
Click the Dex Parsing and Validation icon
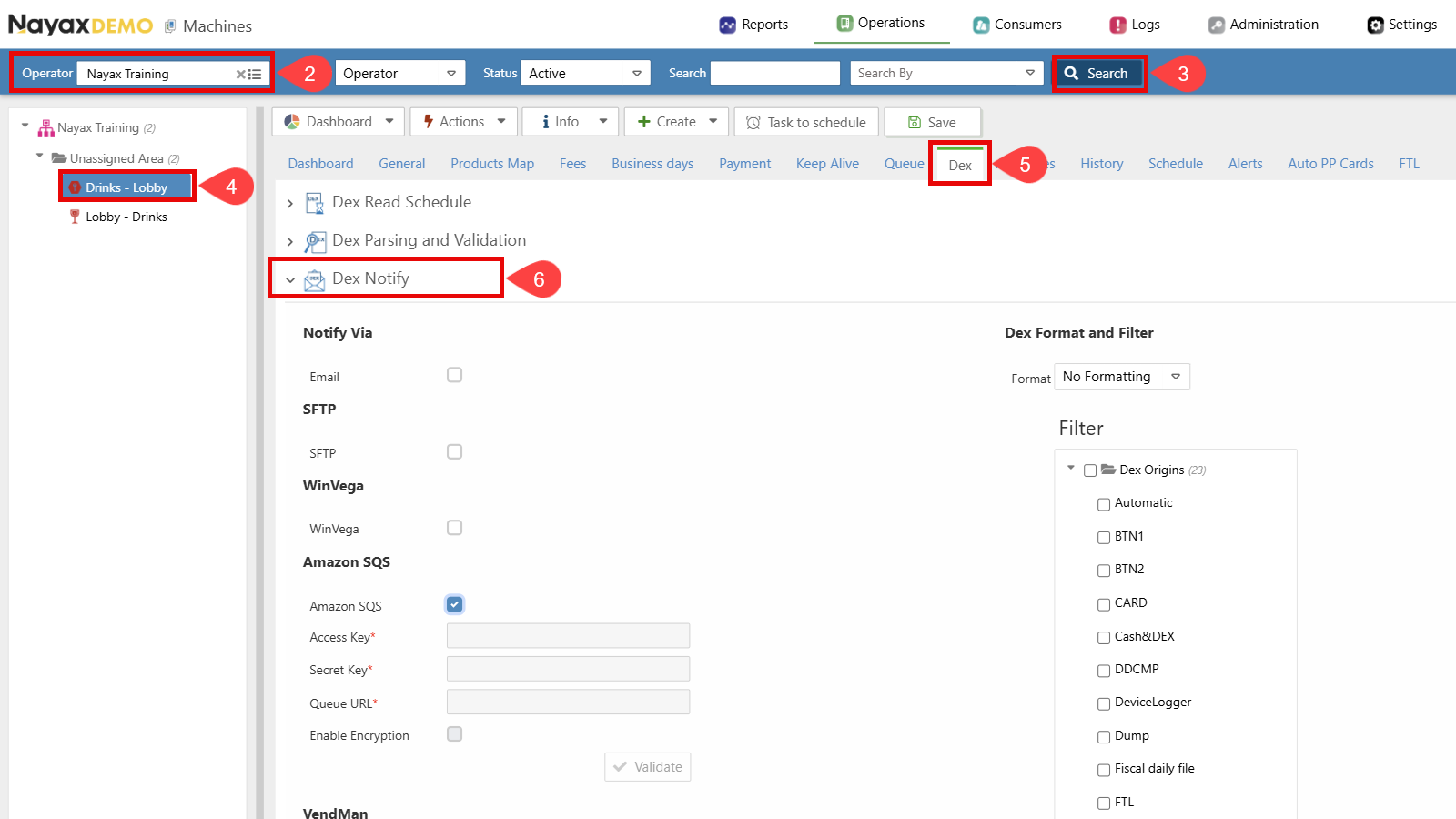pos(315,241)
